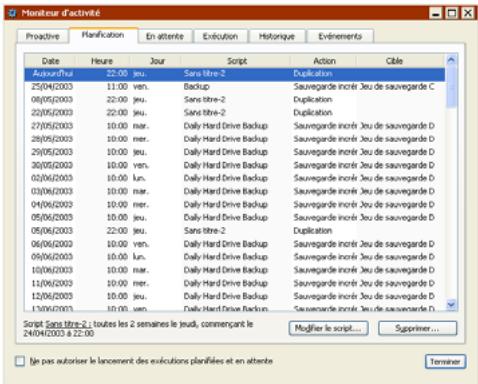This screenshot has width=478, height=384.
Task: Select the 22/05/2003 Duplication row
Action: (x=235, y=113)
